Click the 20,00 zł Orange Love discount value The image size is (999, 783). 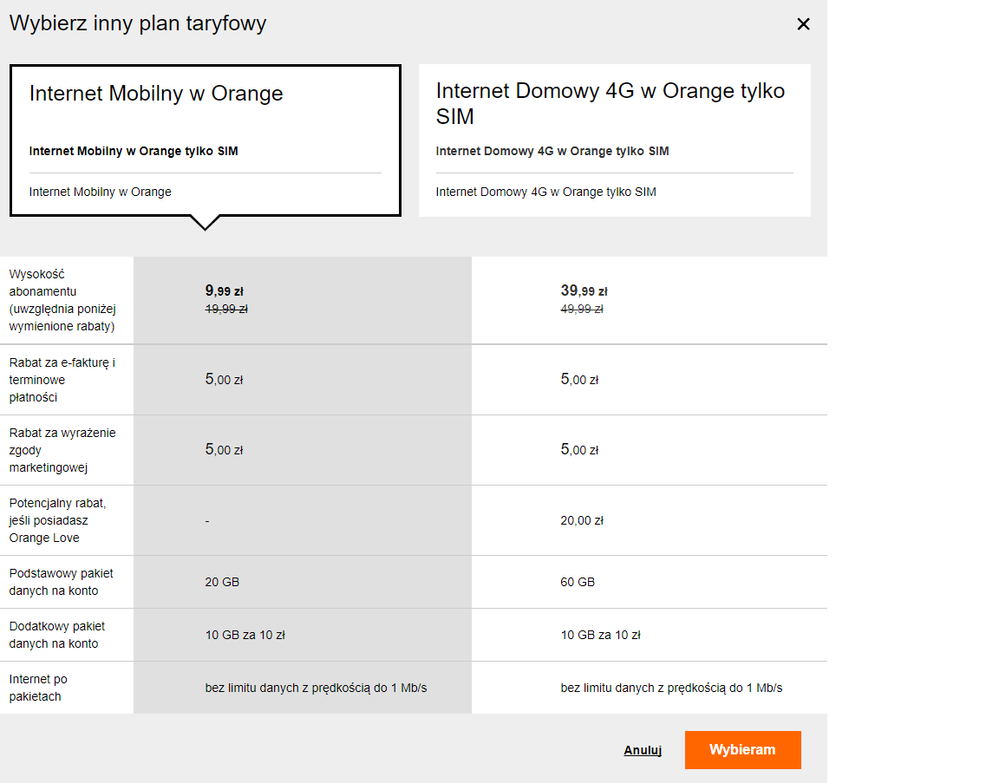pyautogui.click(x=582, y=521)
